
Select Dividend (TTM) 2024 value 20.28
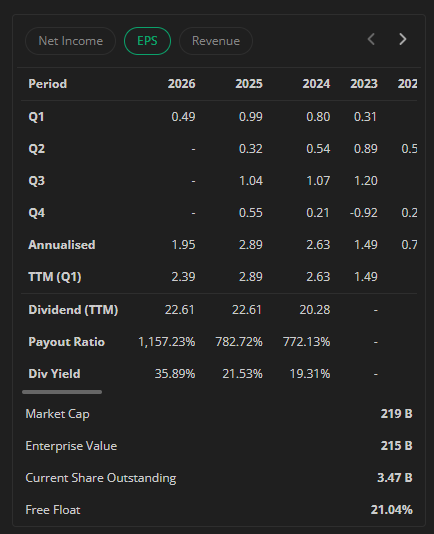pos(315,310)
